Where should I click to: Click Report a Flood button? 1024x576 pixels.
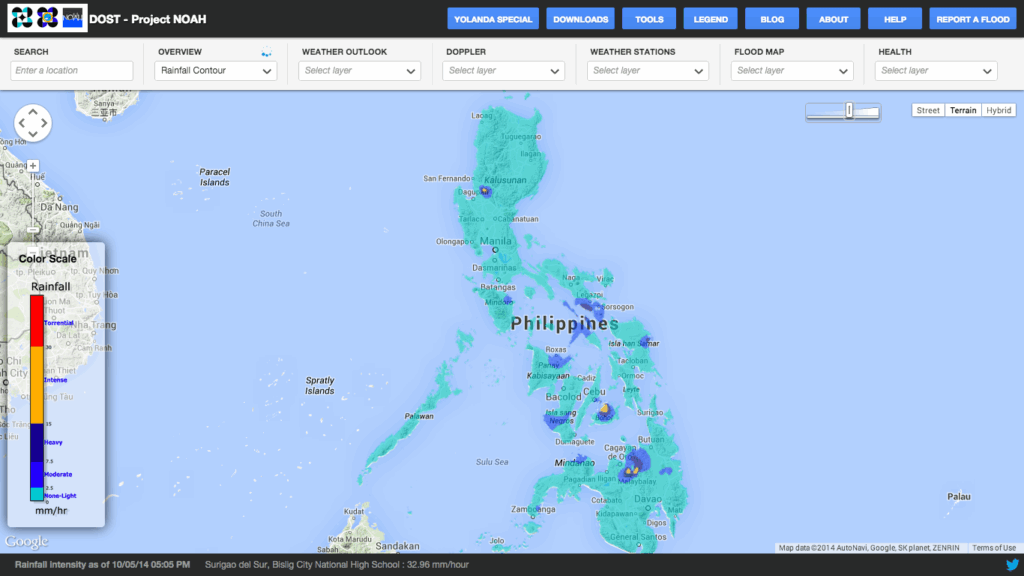point(973,19)
